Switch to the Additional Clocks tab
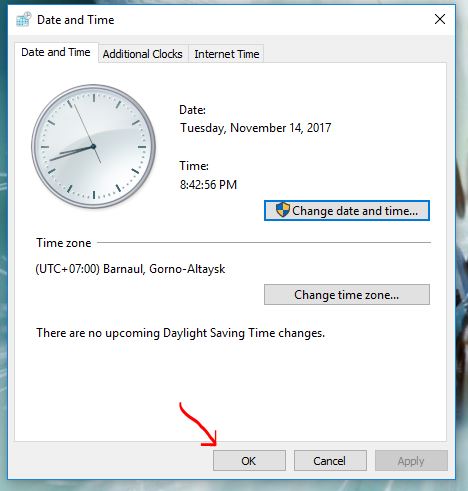The width and height of the screenshot is (468, 491). pos(143,54)
